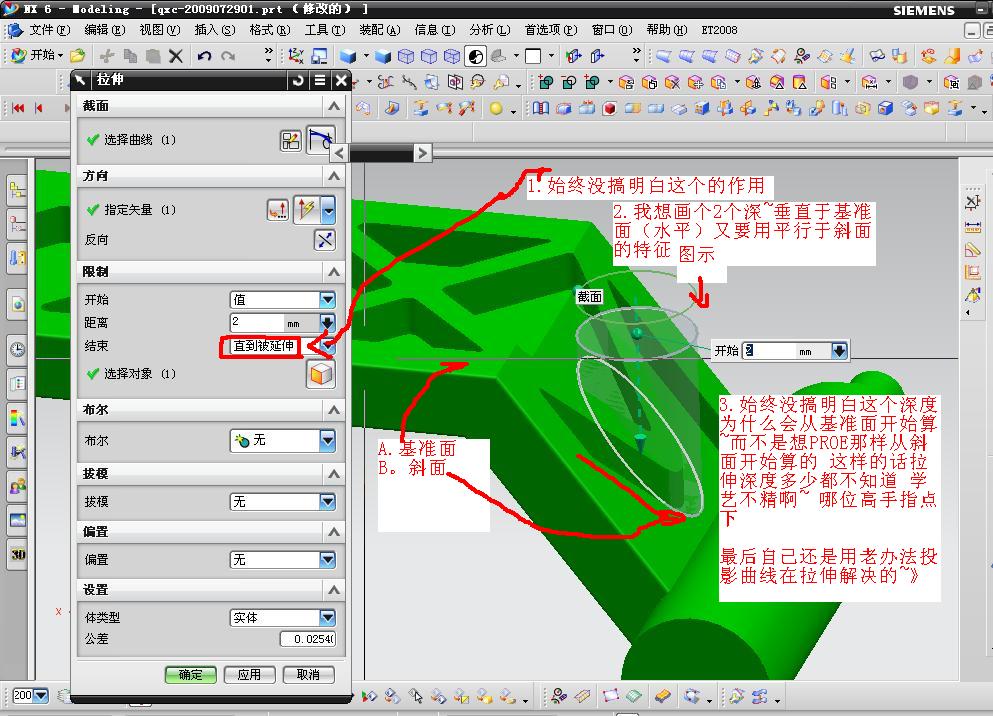Open the 插入(S) menu

215,30
